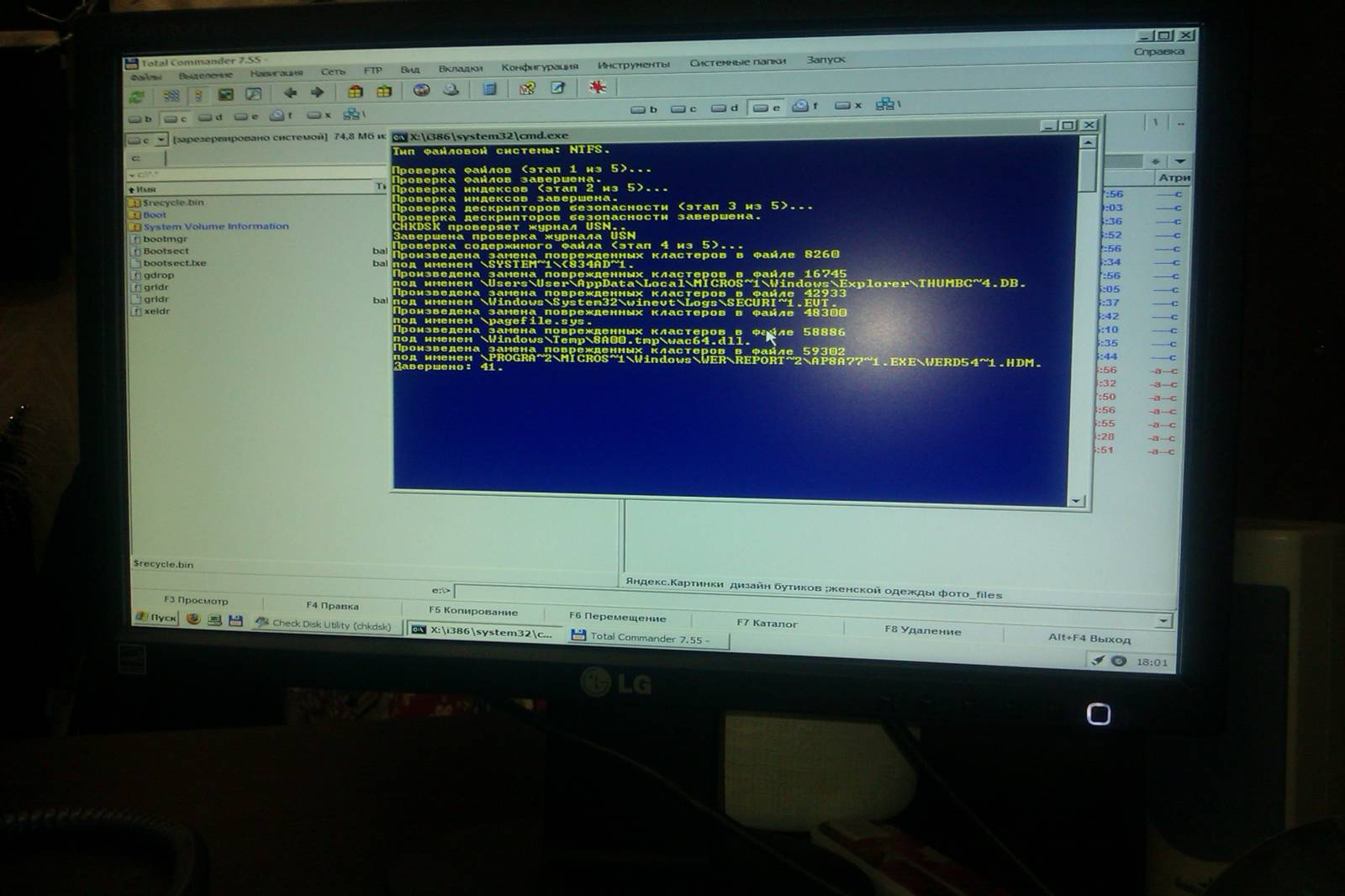Image resolution: width=1345 pixels, height=896 pixels.
Task: Open the Навигация menu
Action: (x=276, y=73)
